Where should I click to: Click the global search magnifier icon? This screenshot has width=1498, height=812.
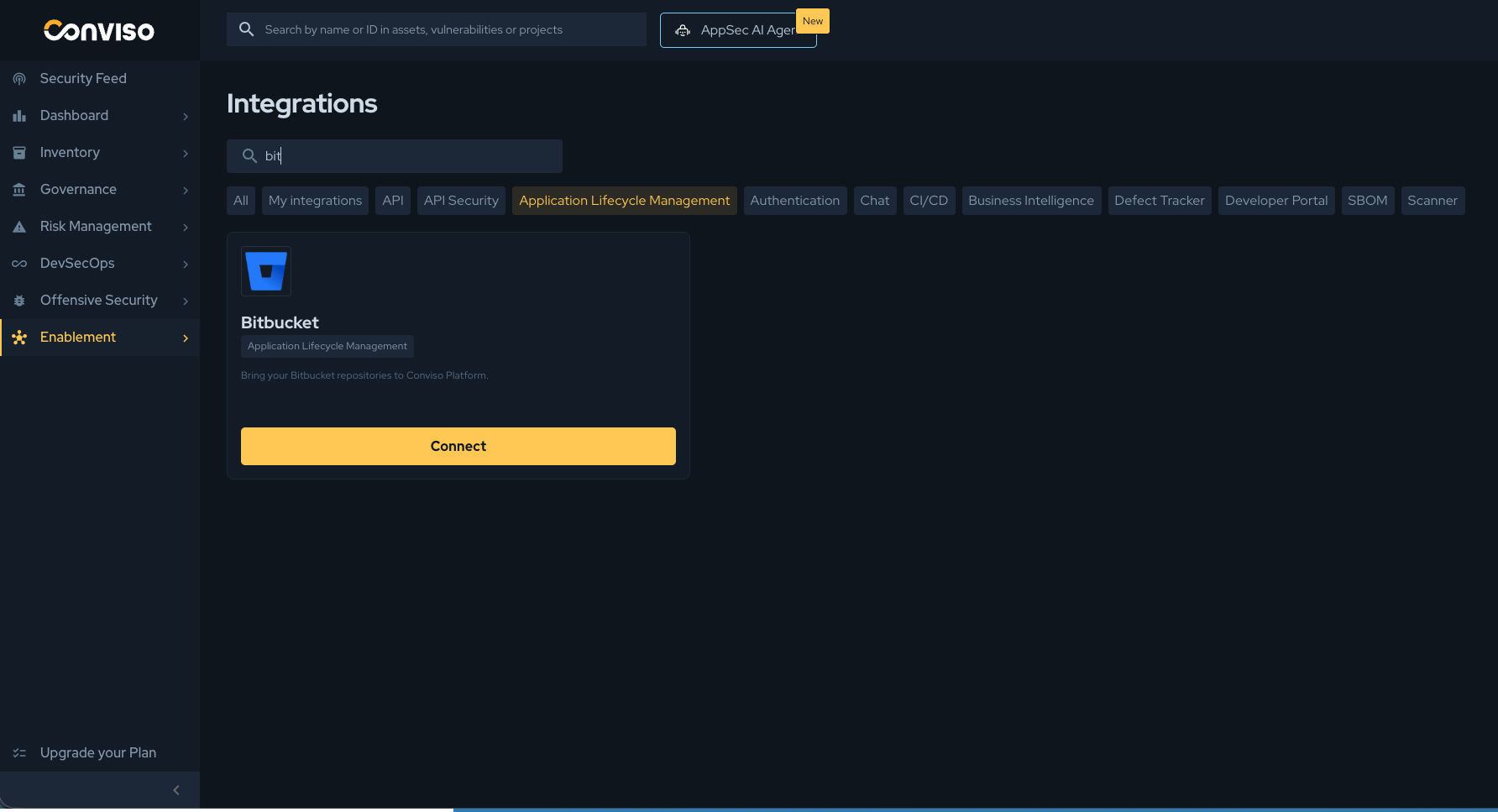pos(246,29)
